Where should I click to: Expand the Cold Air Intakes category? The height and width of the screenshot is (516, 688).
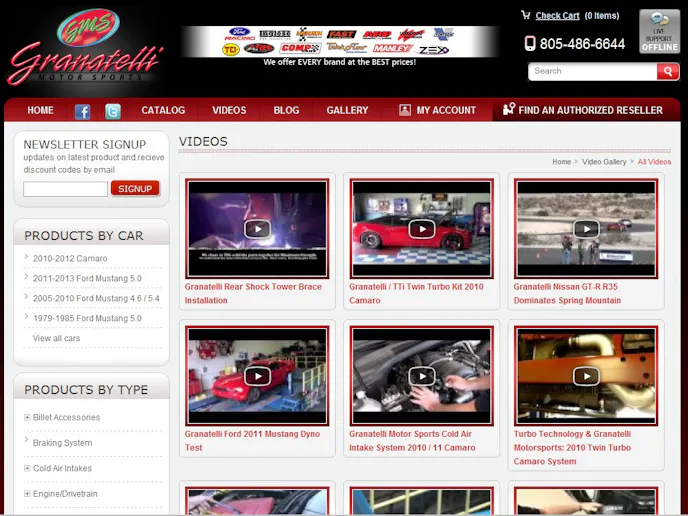(27, 469)
